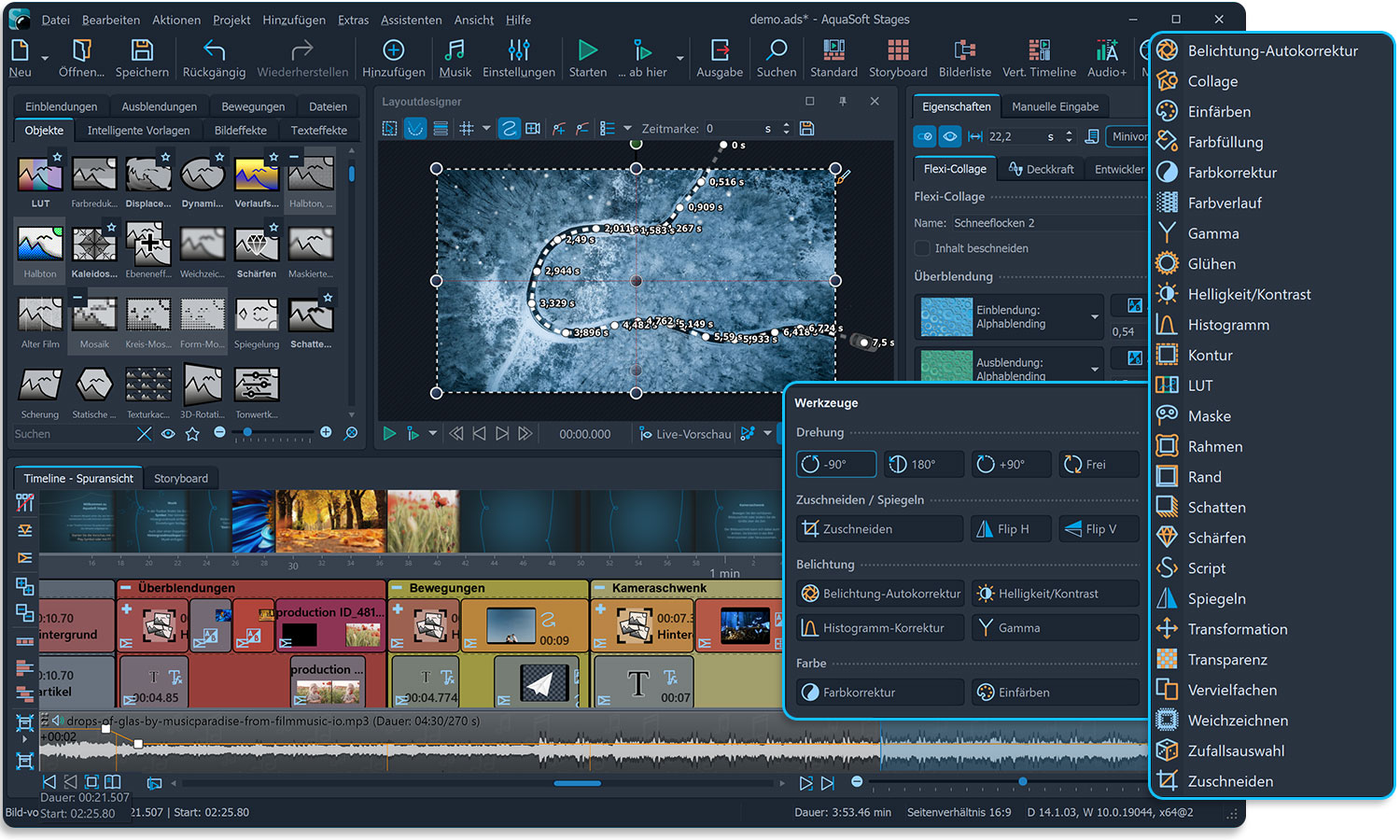Click Flip H to mirror horizontally
The height and width of the screenshot is (840, 1400).
click(1011, 529)
